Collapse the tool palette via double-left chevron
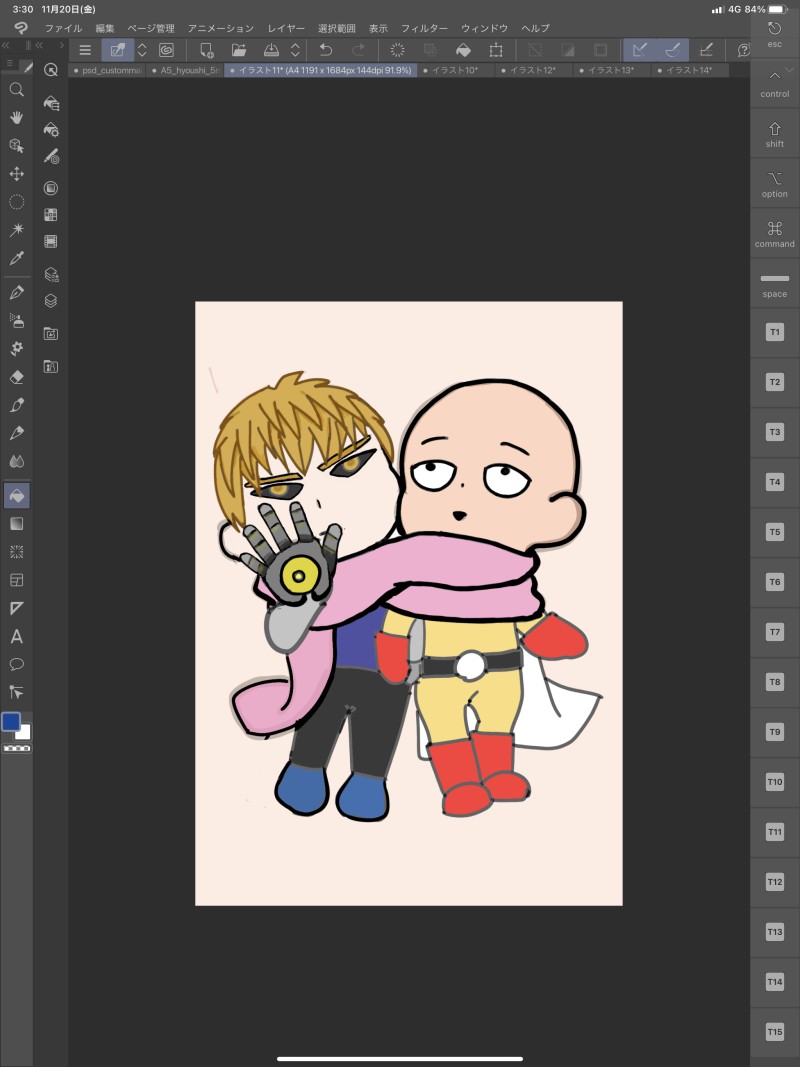 5,46
